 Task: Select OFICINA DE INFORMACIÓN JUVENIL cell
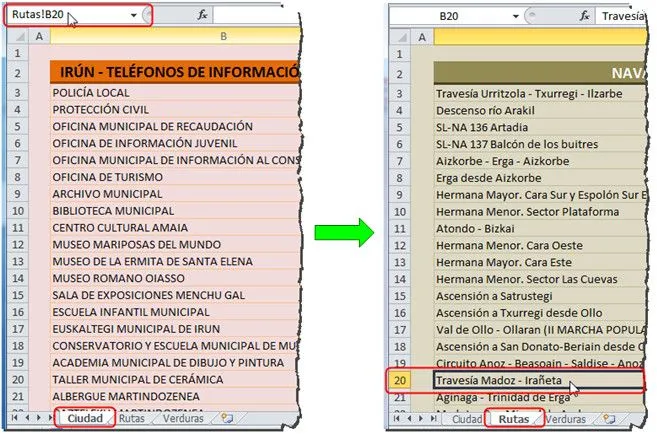[x=175, y=143]
